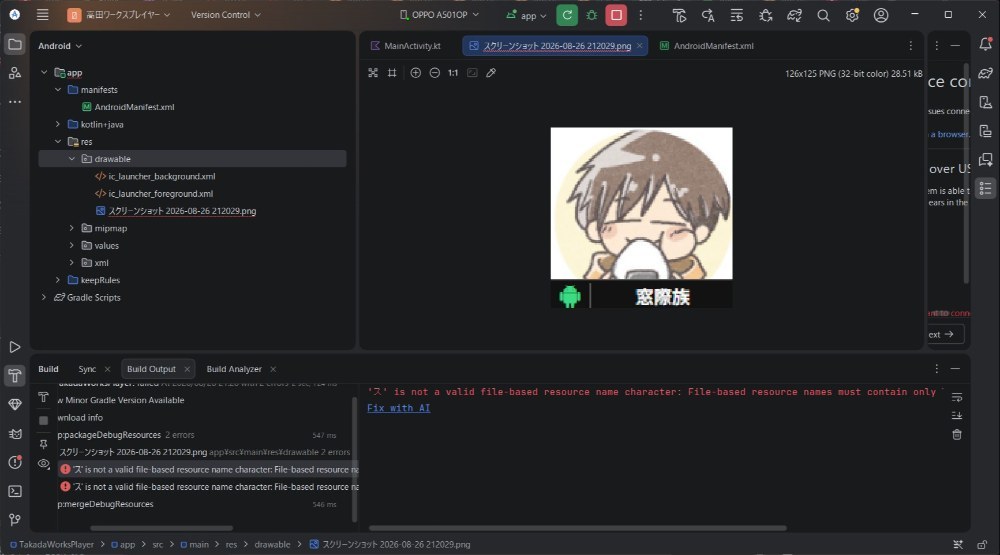Collapse the app module node
This screenshot has height=555, width=1000.
[x=44, y=73]
